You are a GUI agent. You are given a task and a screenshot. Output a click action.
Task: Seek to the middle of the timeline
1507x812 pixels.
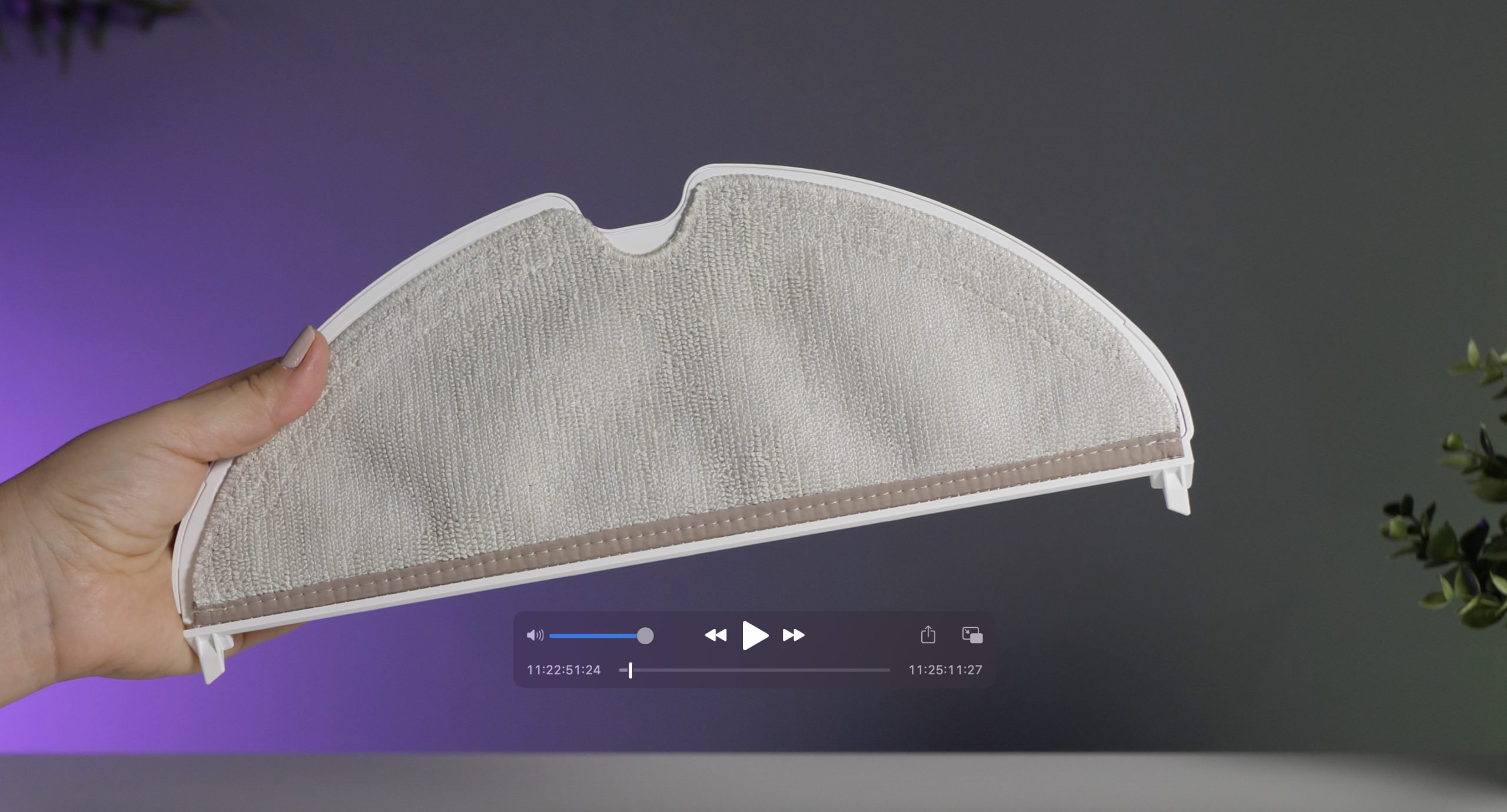coord(755,670)
